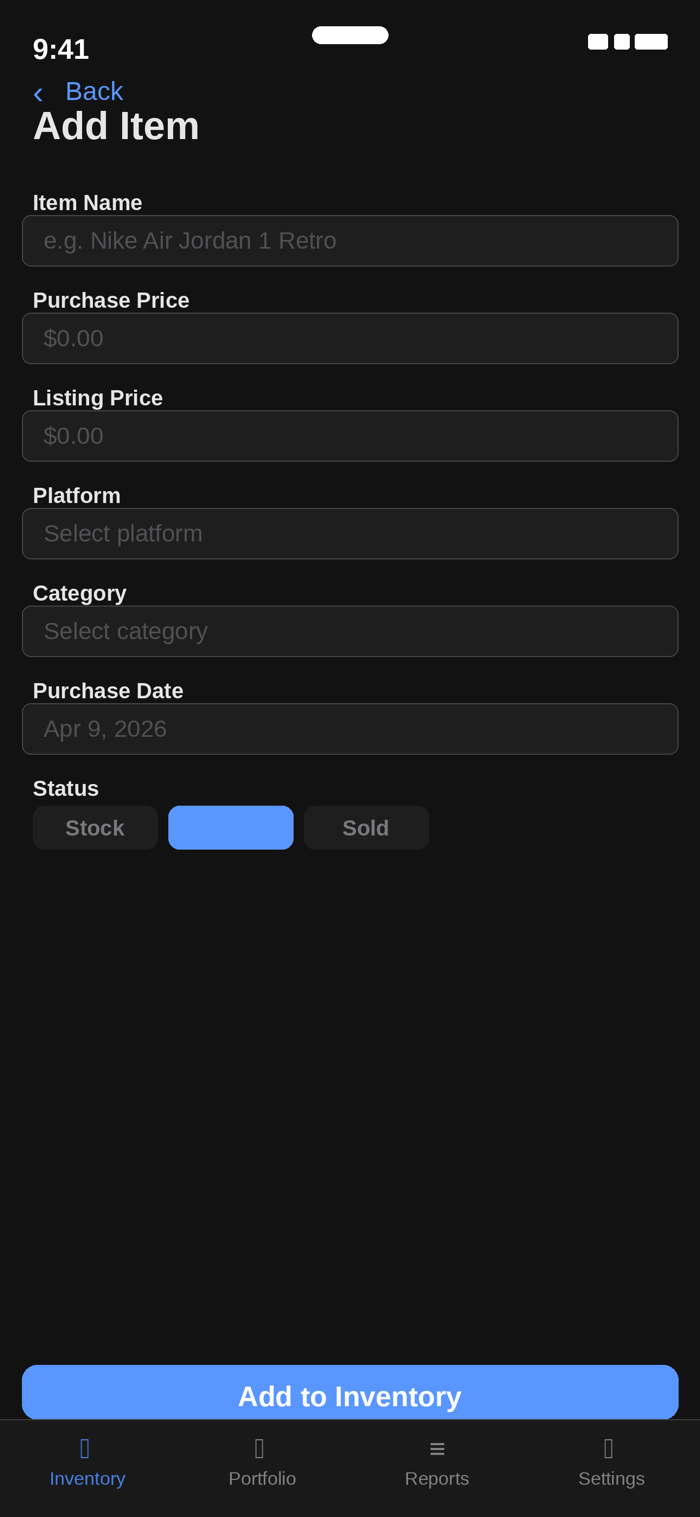Tap the middle status bar indicator
This screenshot has height=1517, width=700.
[x=622, y=42]
